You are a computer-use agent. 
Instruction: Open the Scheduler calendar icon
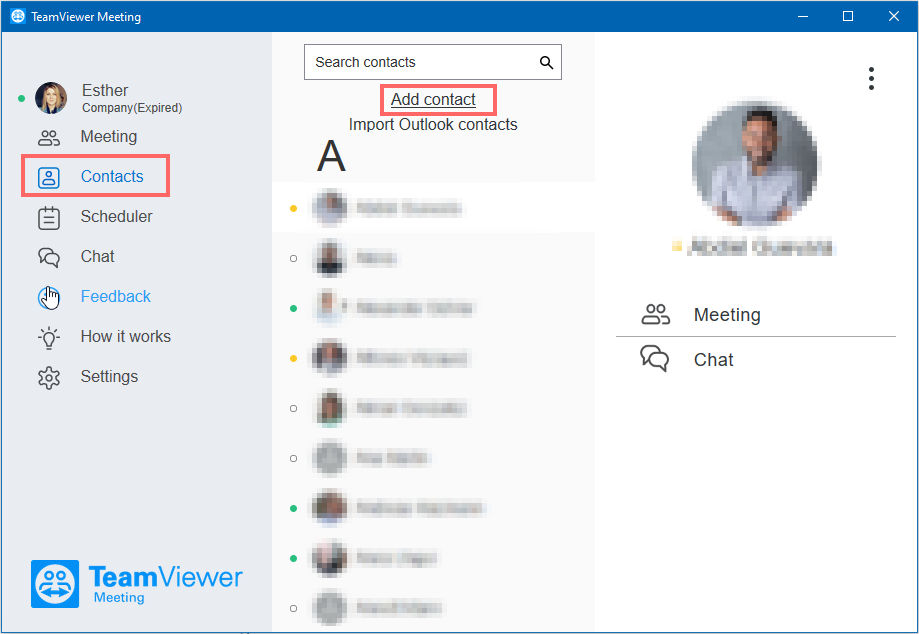(49, 218)
